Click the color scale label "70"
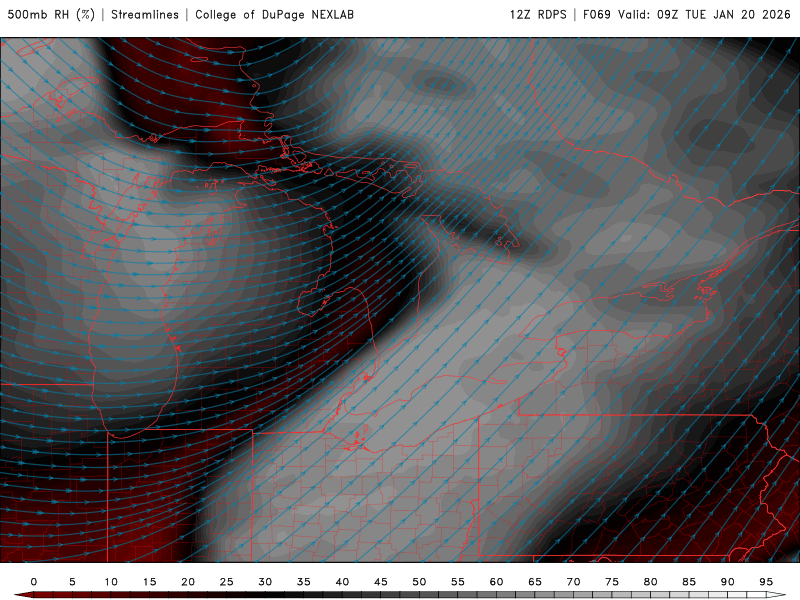Viewport: 800px width, 600px height. coord(573,582)
